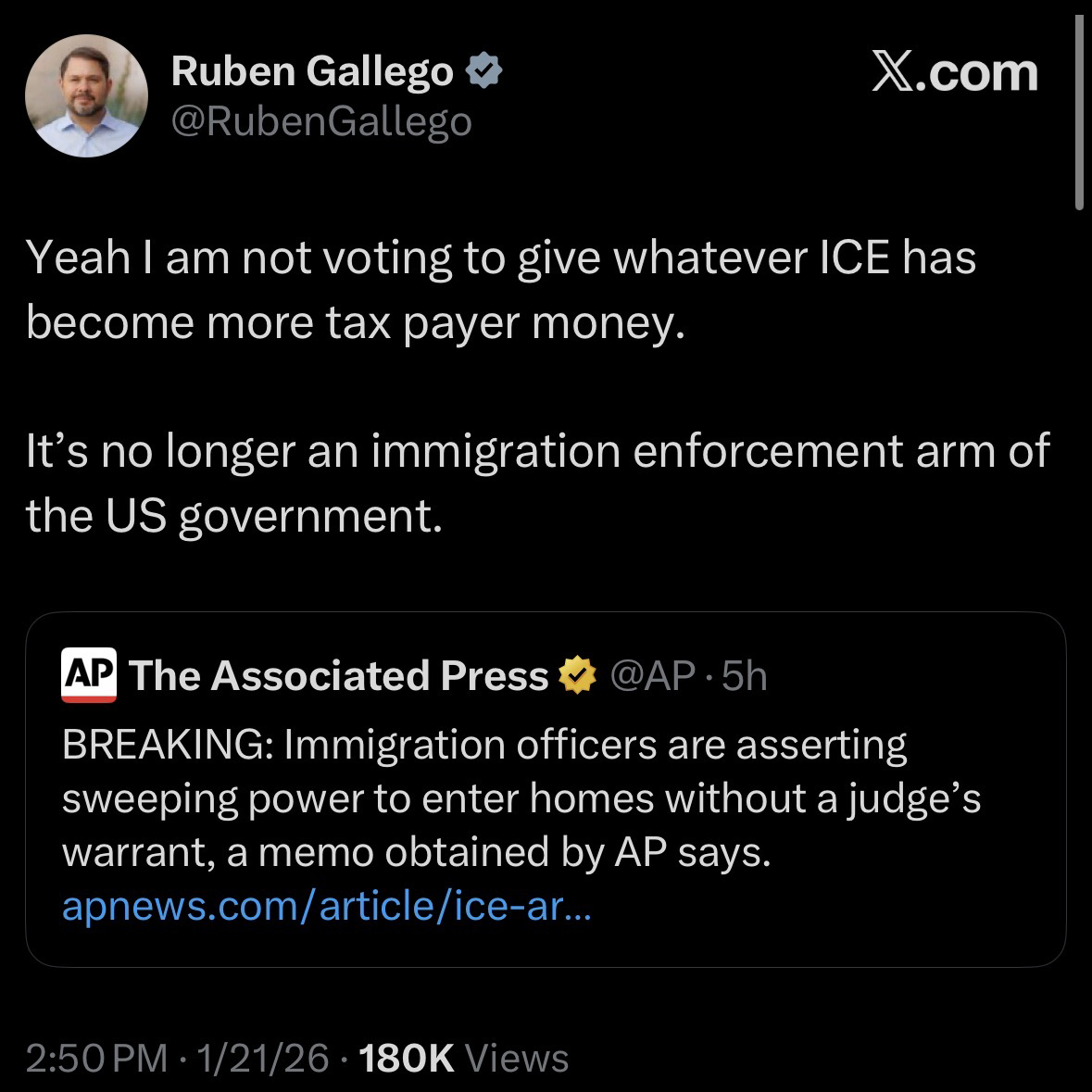Click the 5h timestamp on quoted post
Screen dimensions: 1092x1092
click(x=745, y=676)
